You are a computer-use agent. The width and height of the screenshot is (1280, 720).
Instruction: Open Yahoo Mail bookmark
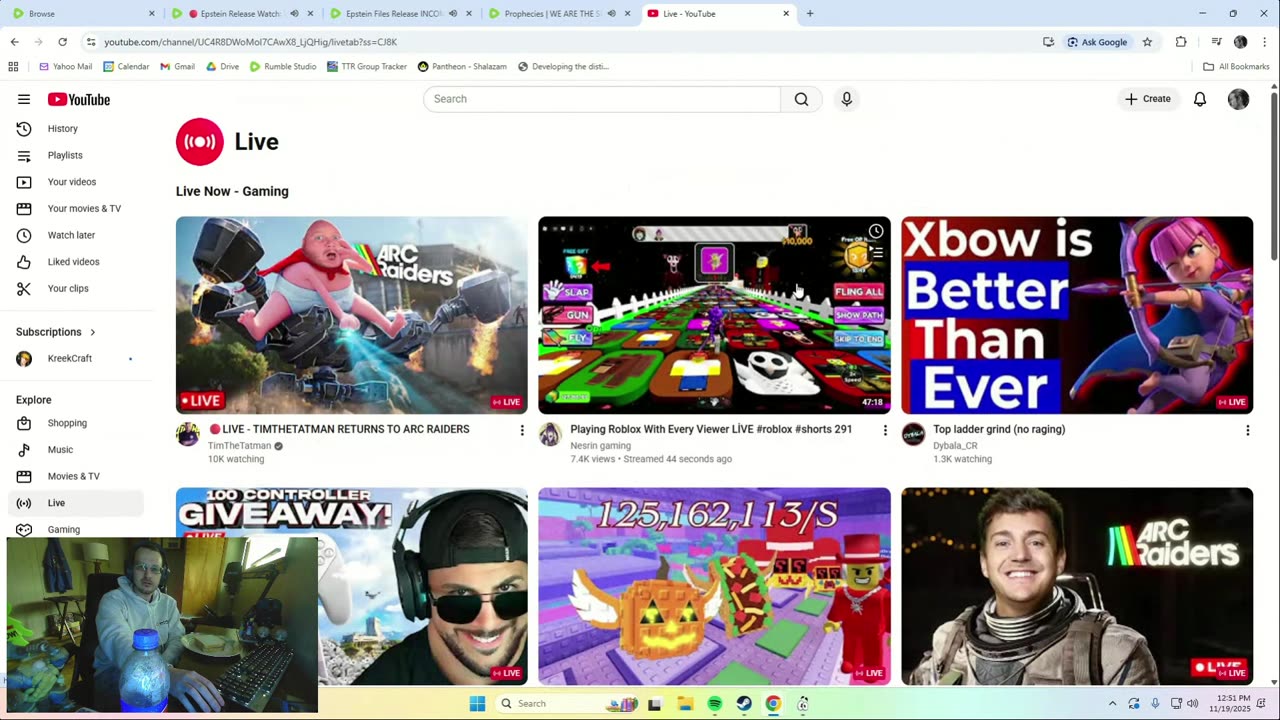(65, 67)
